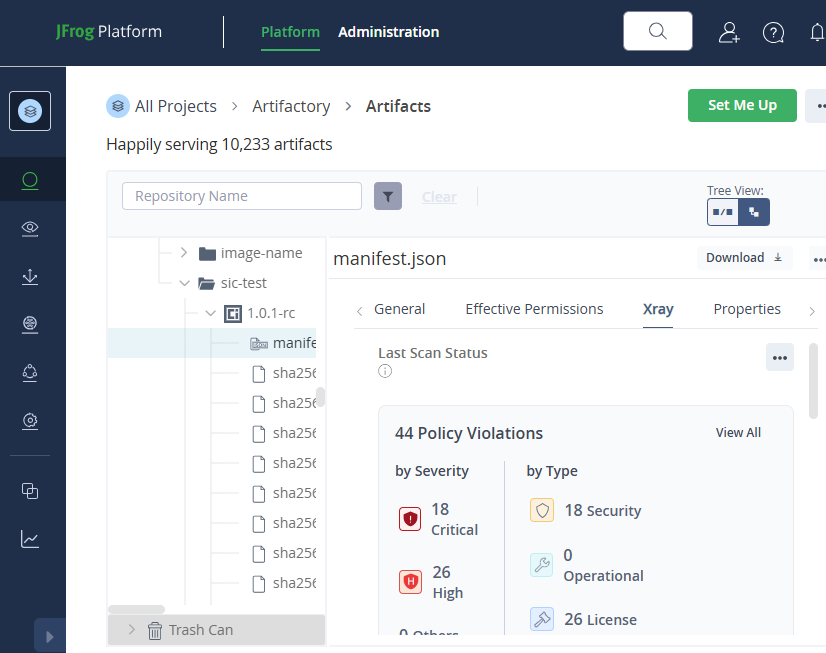
Task: Click the metrics chart icon in sidebar
Action: (x=30, y=539)
